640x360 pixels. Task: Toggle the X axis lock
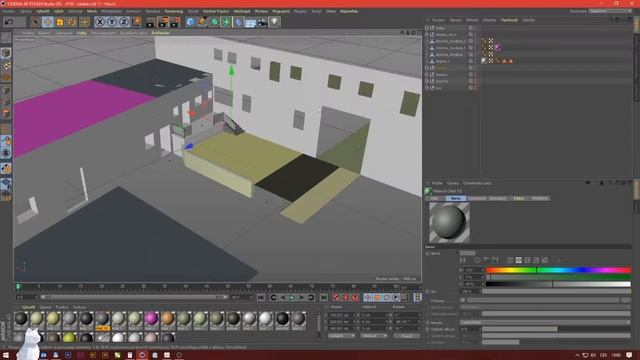click(x=100, y=22)
